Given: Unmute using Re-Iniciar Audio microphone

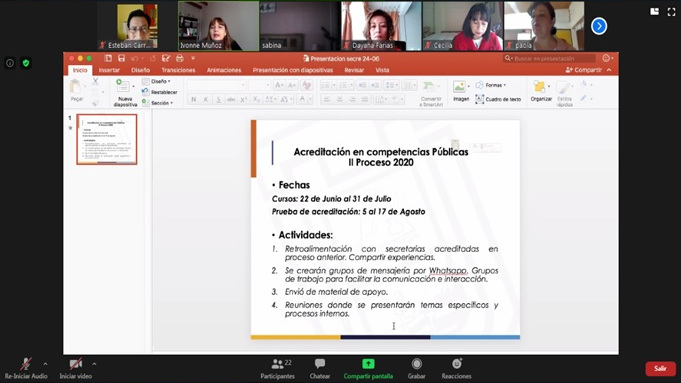Looking at the screenshot, I should click(x=26, y=364).
